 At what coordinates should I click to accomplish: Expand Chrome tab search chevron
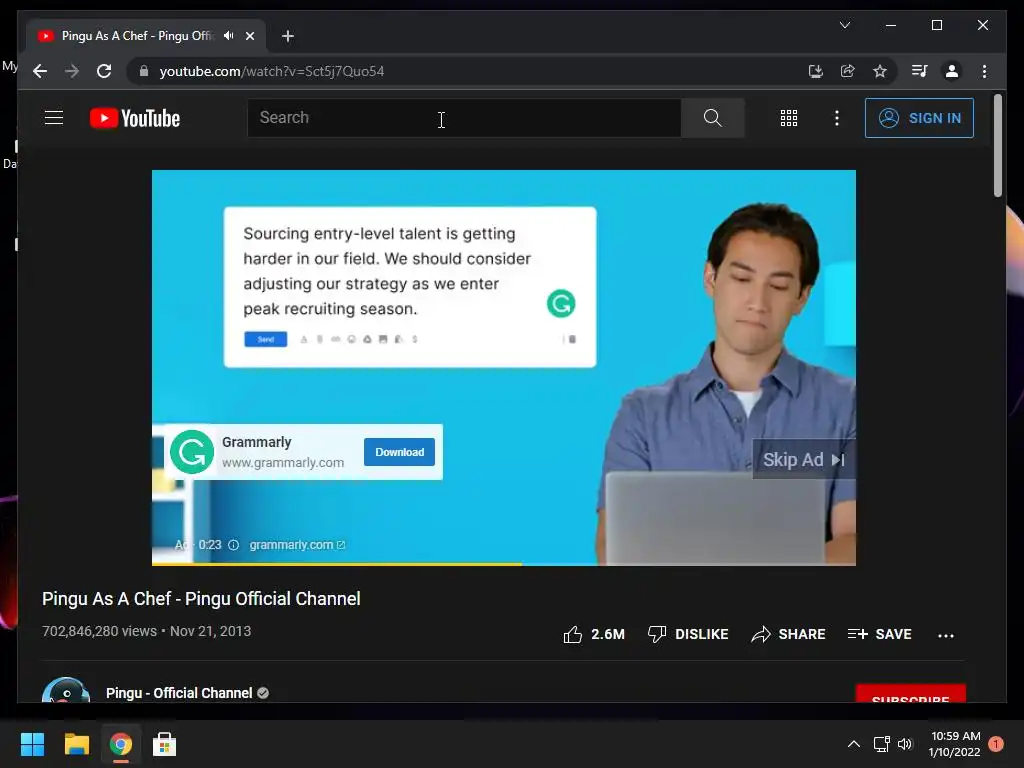(x=844, y=25)
